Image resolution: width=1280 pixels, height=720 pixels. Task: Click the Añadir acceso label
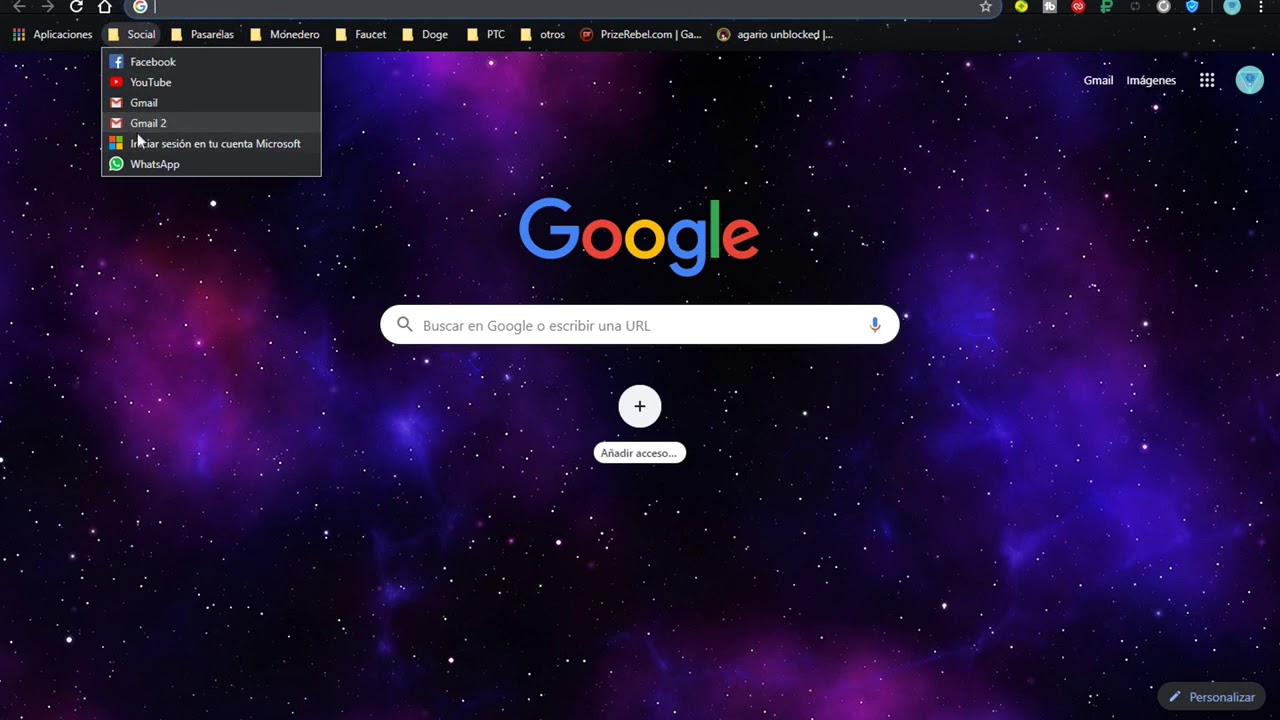click(x=640, y=453)
